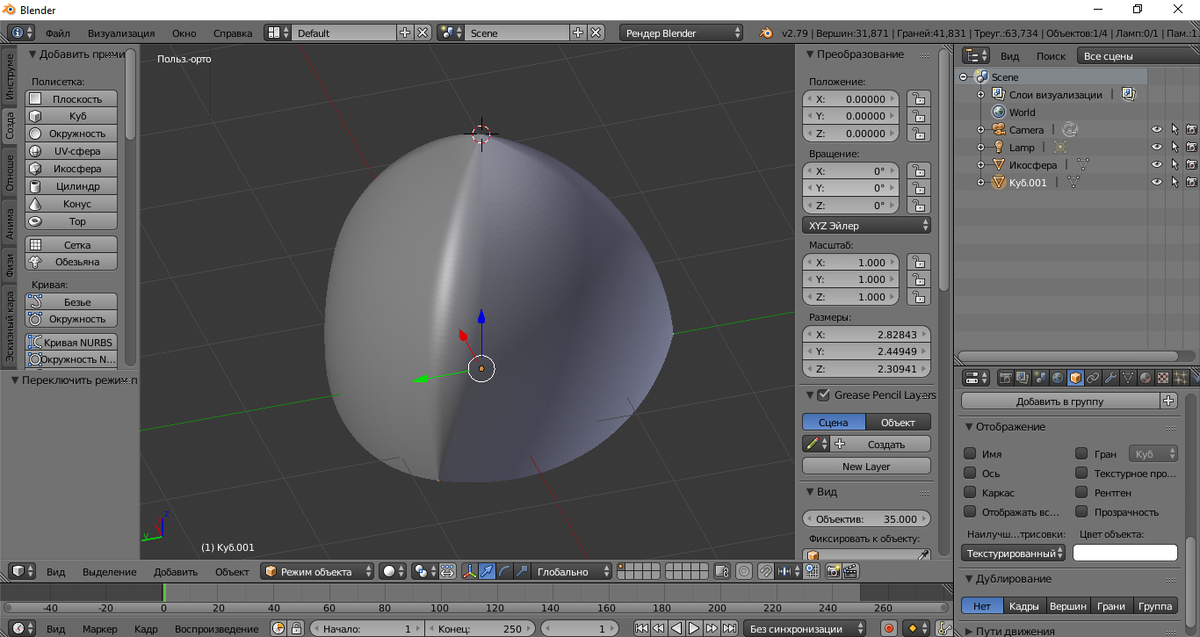Screen dimensions: 1200x637
Task: Jump to the timeline end frame
Action: 730,629
